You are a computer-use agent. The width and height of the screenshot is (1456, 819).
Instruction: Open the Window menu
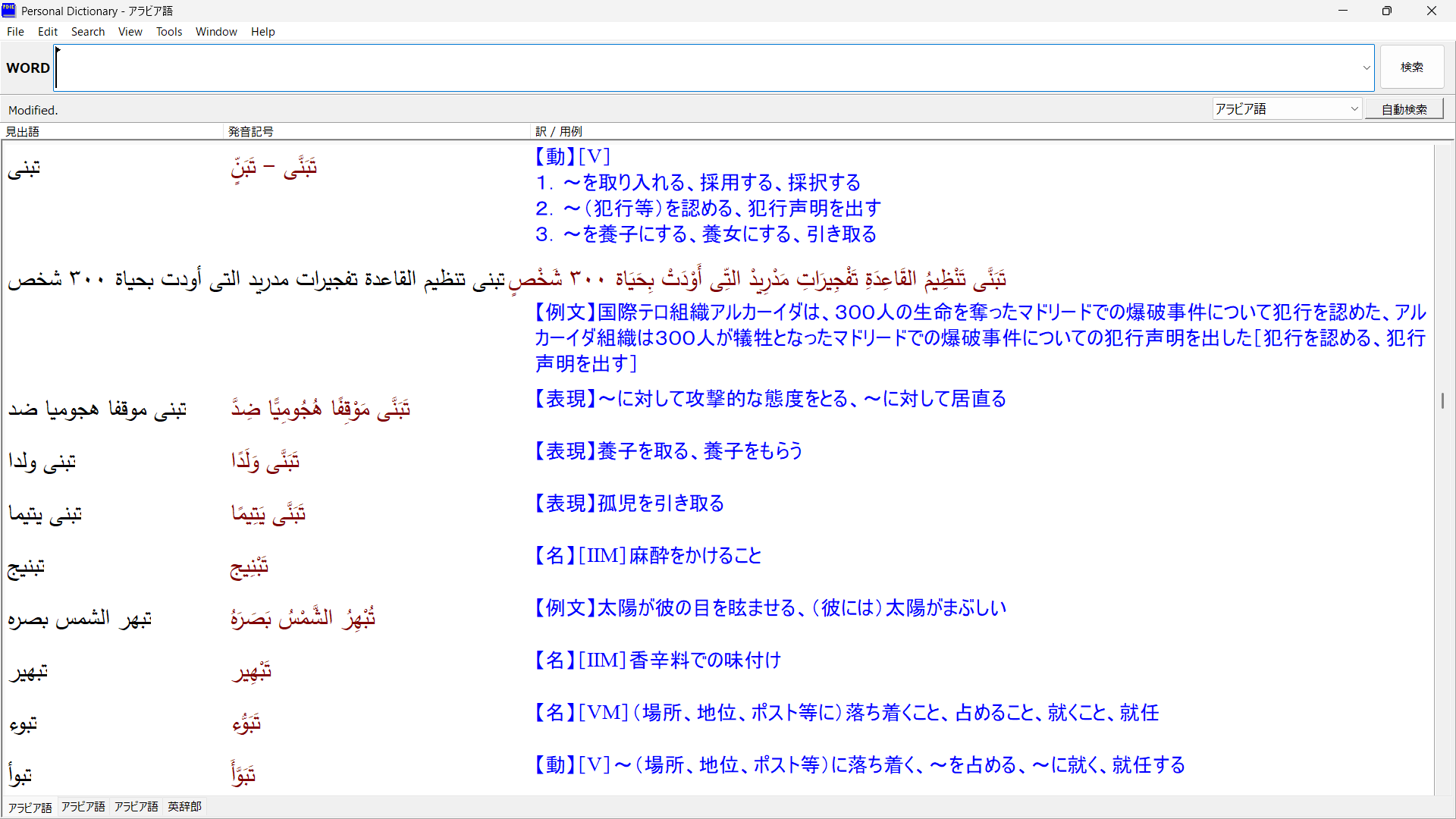click(x=216, y=32)
